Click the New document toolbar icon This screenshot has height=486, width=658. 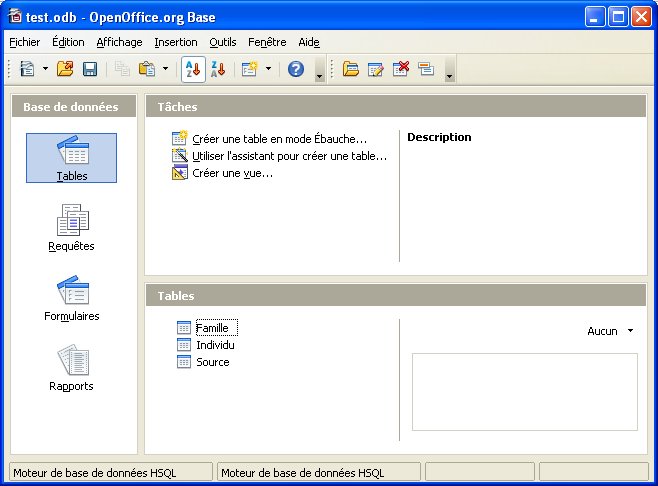(x=27, y=69)
